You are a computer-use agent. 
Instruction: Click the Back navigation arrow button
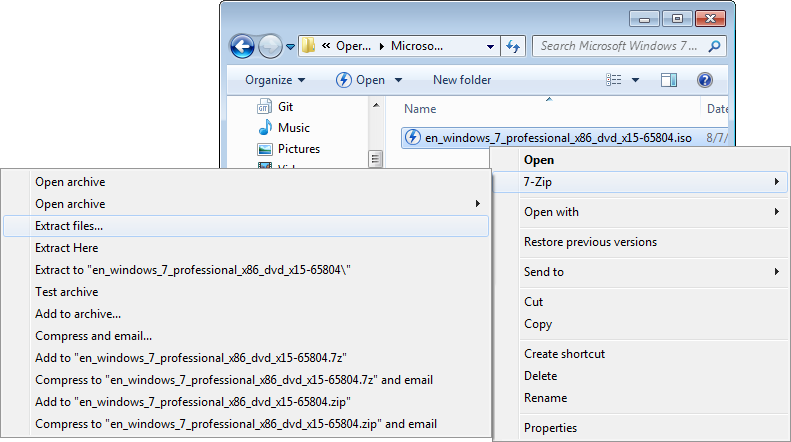[242, 46]
